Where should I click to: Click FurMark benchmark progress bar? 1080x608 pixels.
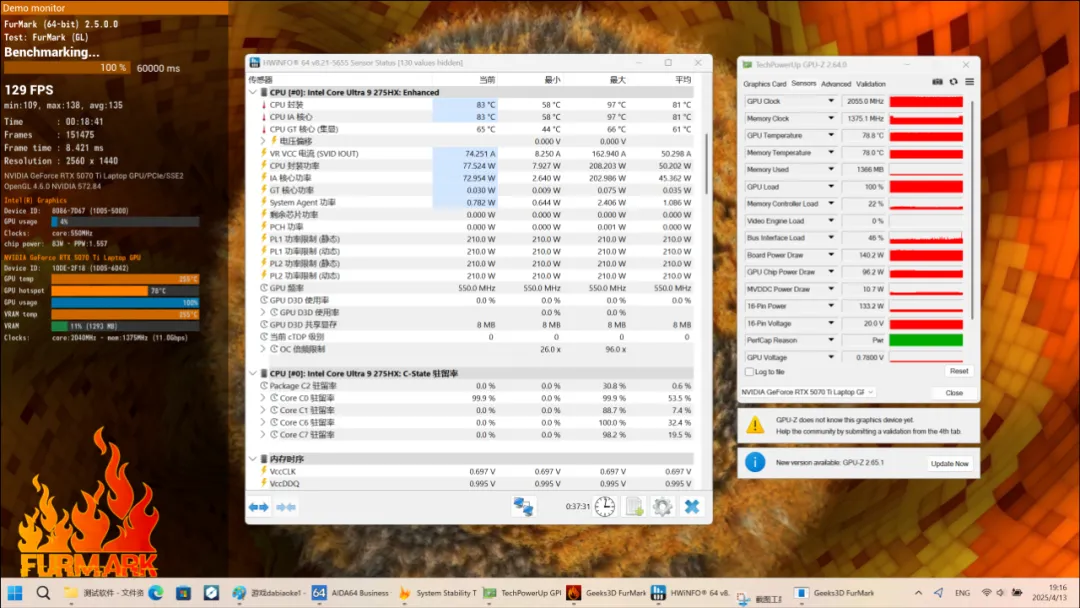tap(67, 67)
